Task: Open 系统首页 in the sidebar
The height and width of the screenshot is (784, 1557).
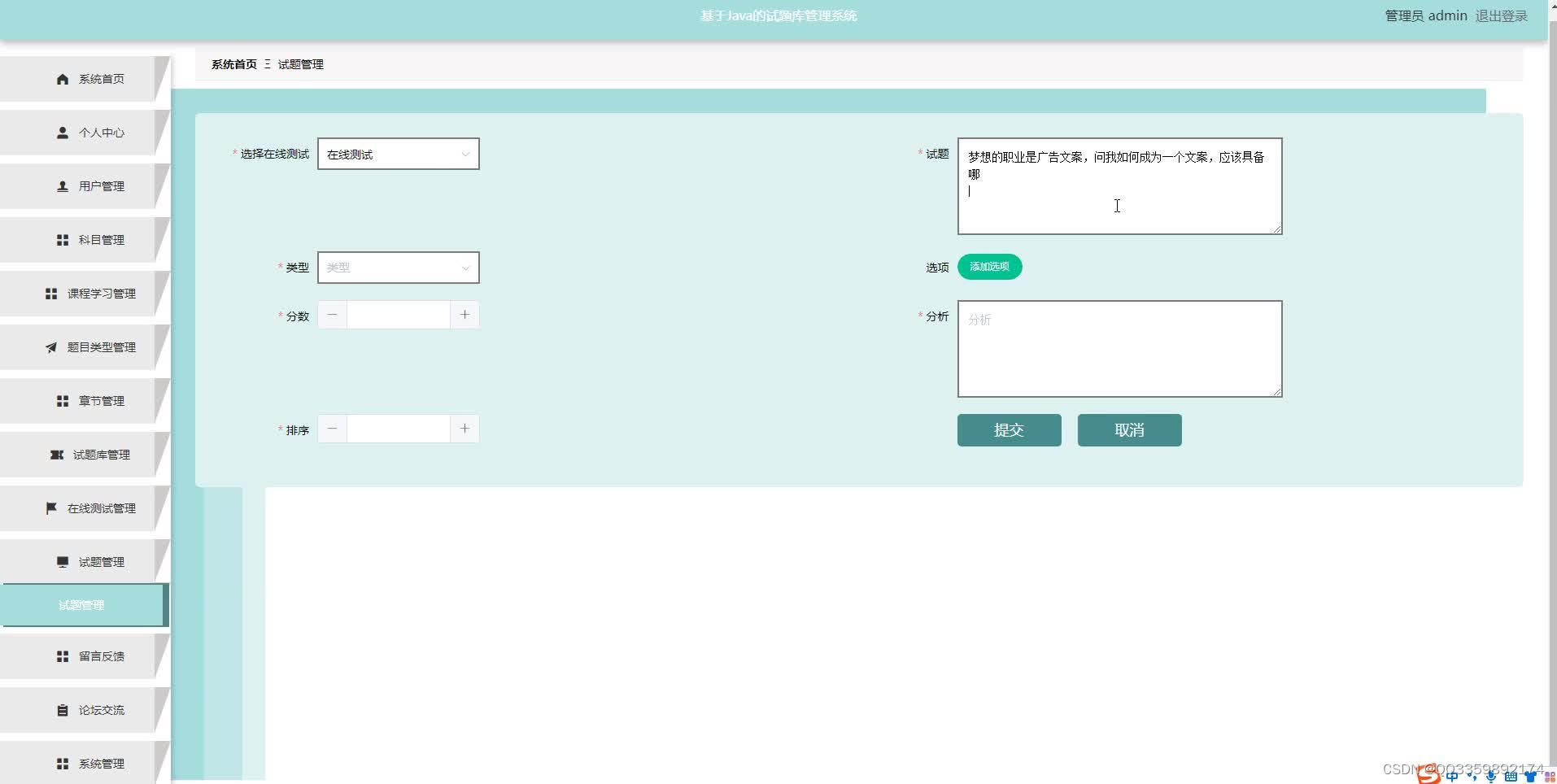Action: coord(85,79)
